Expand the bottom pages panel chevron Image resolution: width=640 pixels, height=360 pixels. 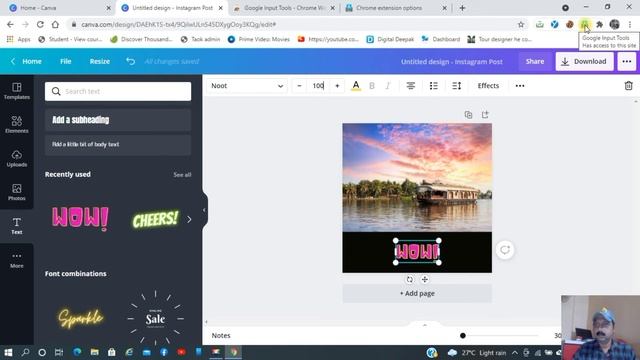point(424,324)
